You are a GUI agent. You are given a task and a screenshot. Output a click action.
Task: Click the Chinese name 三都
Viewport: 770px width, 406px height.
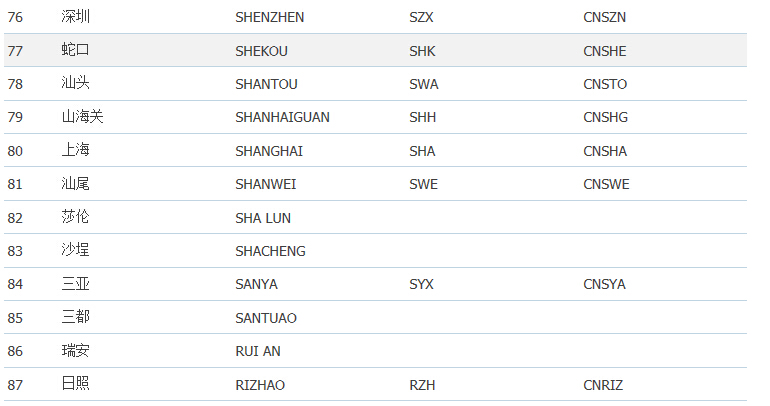[75, 318]
